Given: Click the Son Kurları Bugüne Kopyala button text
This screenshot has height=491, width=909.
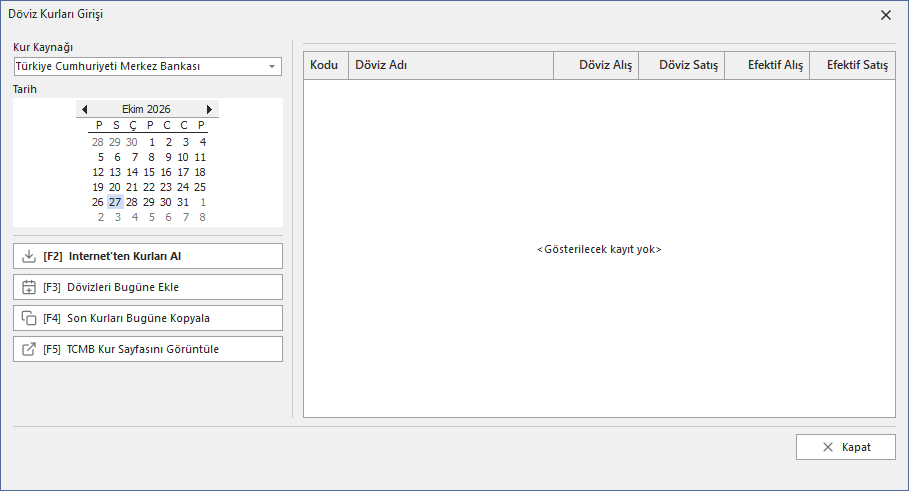Looking at the screenshot, I should [139, 318].
